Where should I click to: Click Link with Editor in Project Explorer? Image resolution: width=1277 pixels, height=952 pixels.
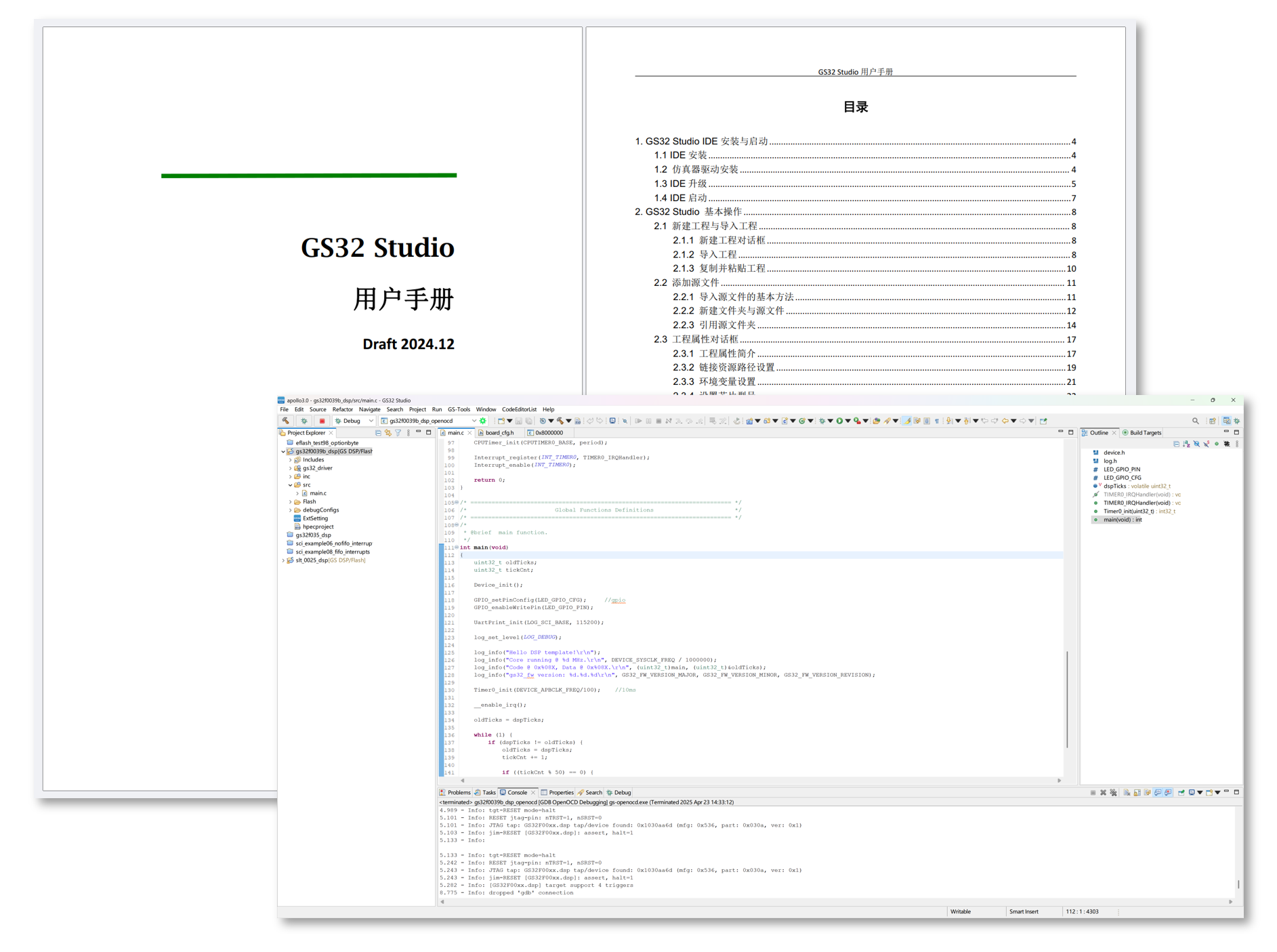pyautogui.click(x=388, y=432)
